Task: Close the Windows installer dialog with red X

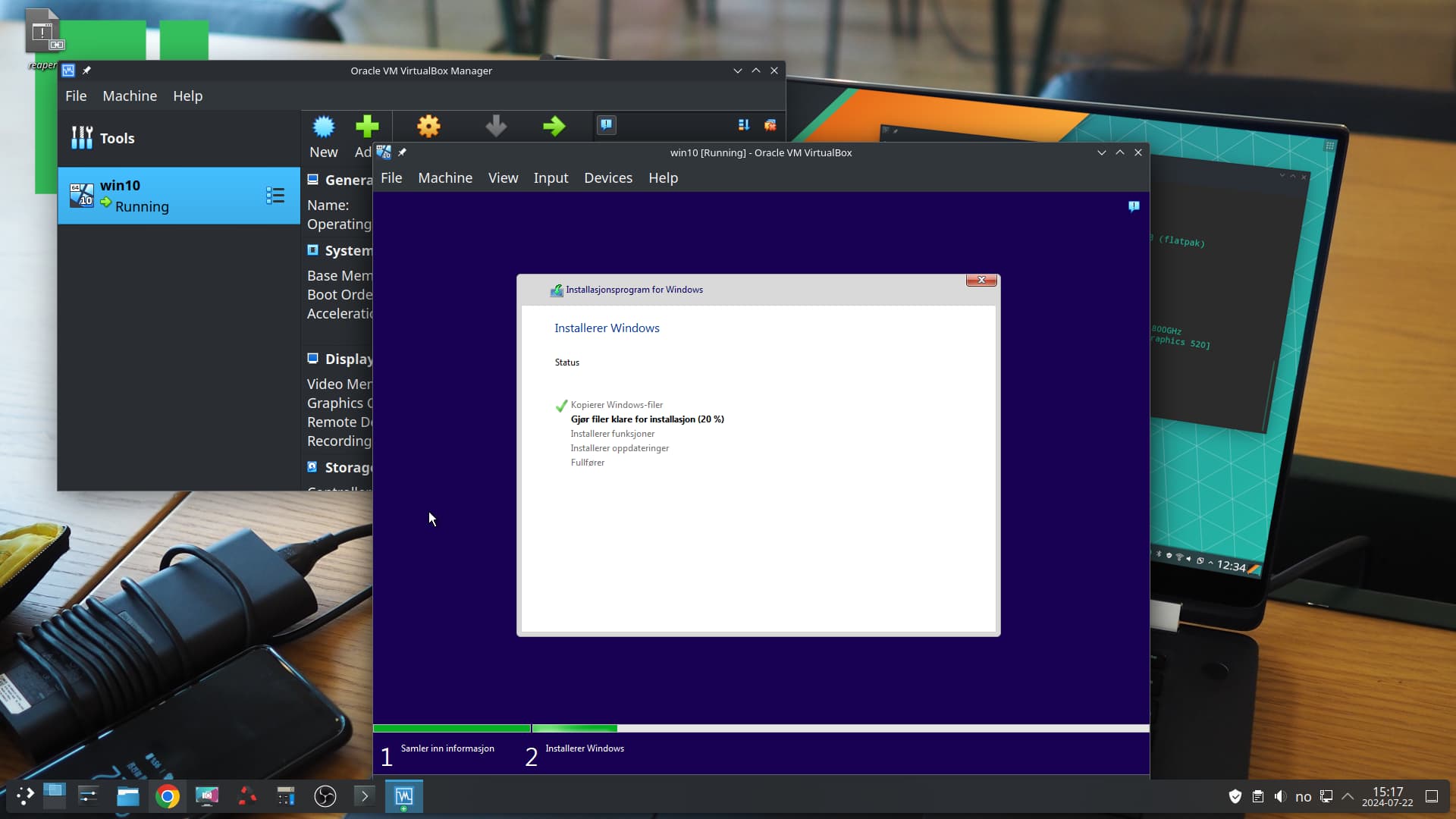Action: 981,281
